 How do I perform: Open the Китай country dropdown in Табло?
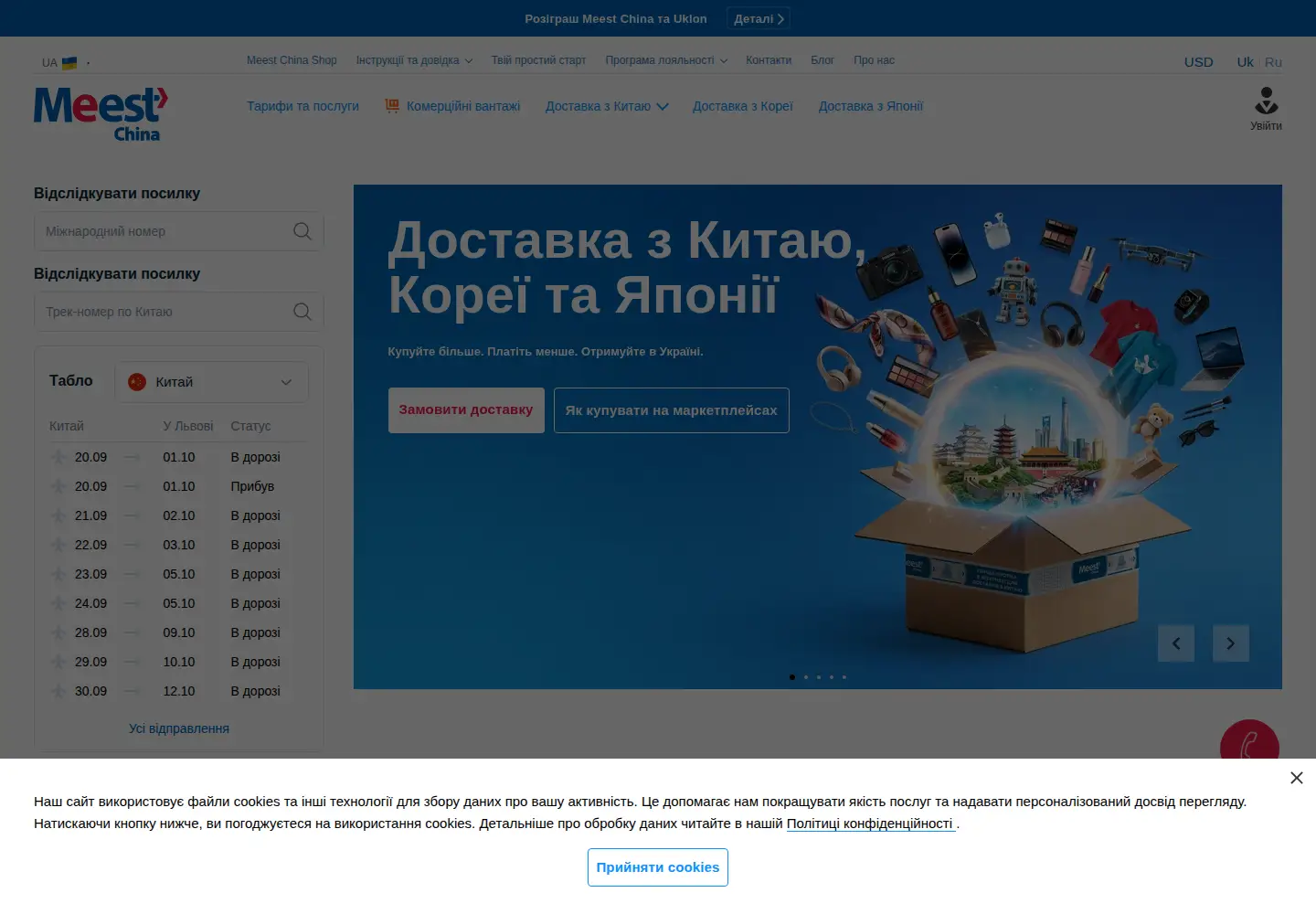tap(211, 382)
